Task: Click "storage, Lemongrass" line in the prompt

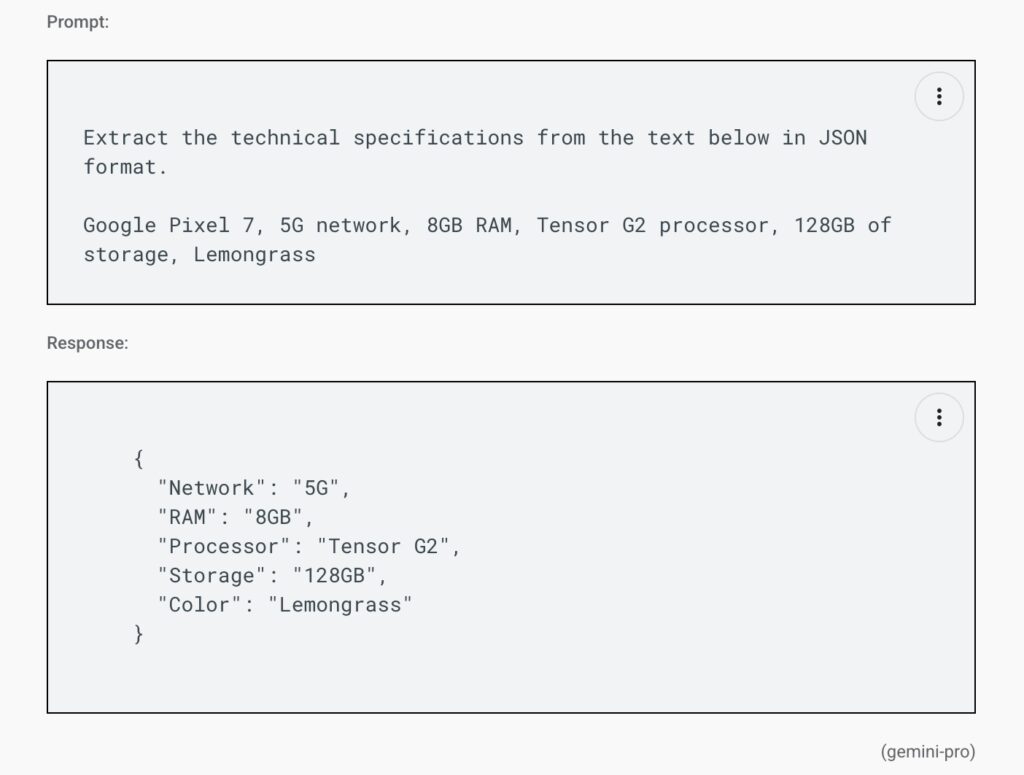Action: (x=199, y=255)
